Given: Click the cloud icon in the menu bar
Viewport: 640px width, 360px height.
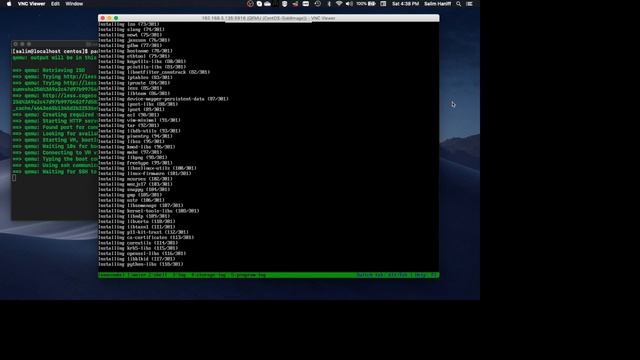Looking at the screenshot, I should (267, 4).
